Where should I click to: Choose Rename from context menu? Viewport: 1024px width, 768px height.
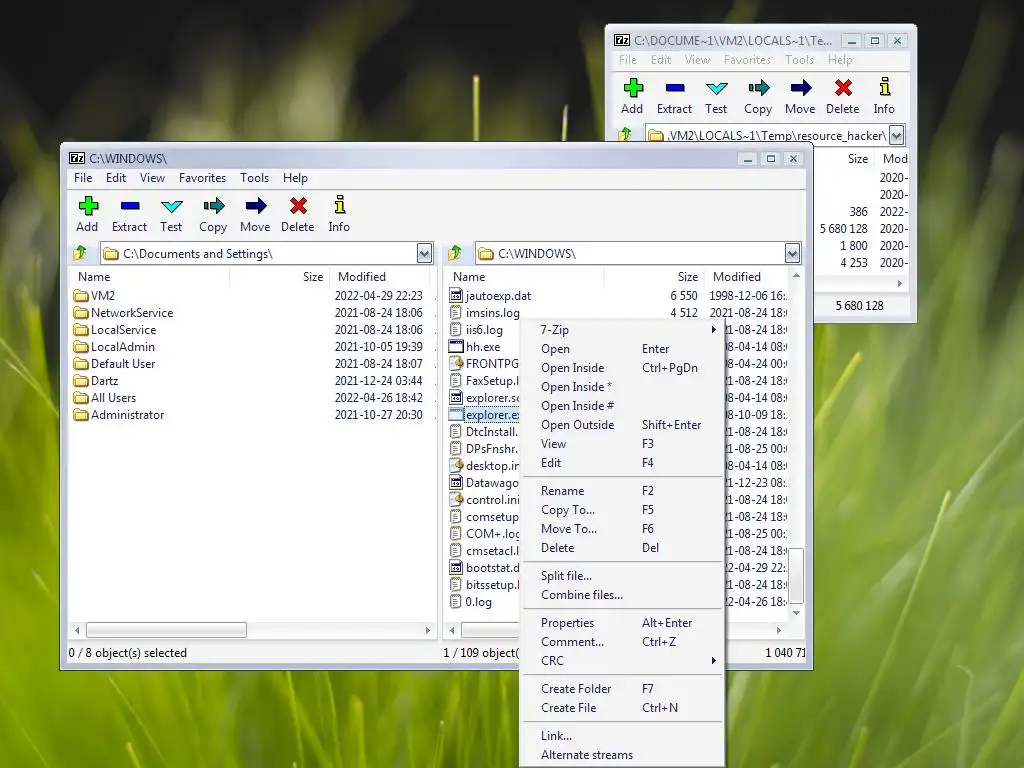click(562, 490)
